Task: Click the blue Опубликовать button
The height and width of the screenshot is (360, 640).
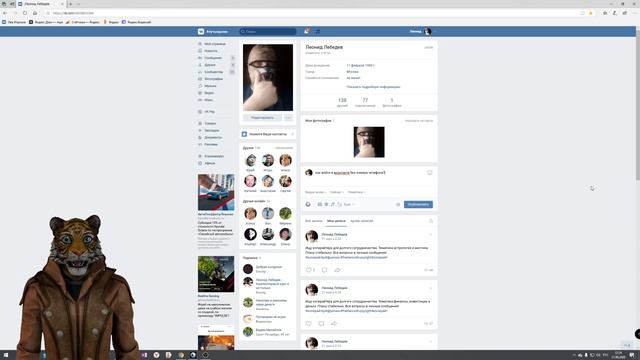Action: coord(418,204)
